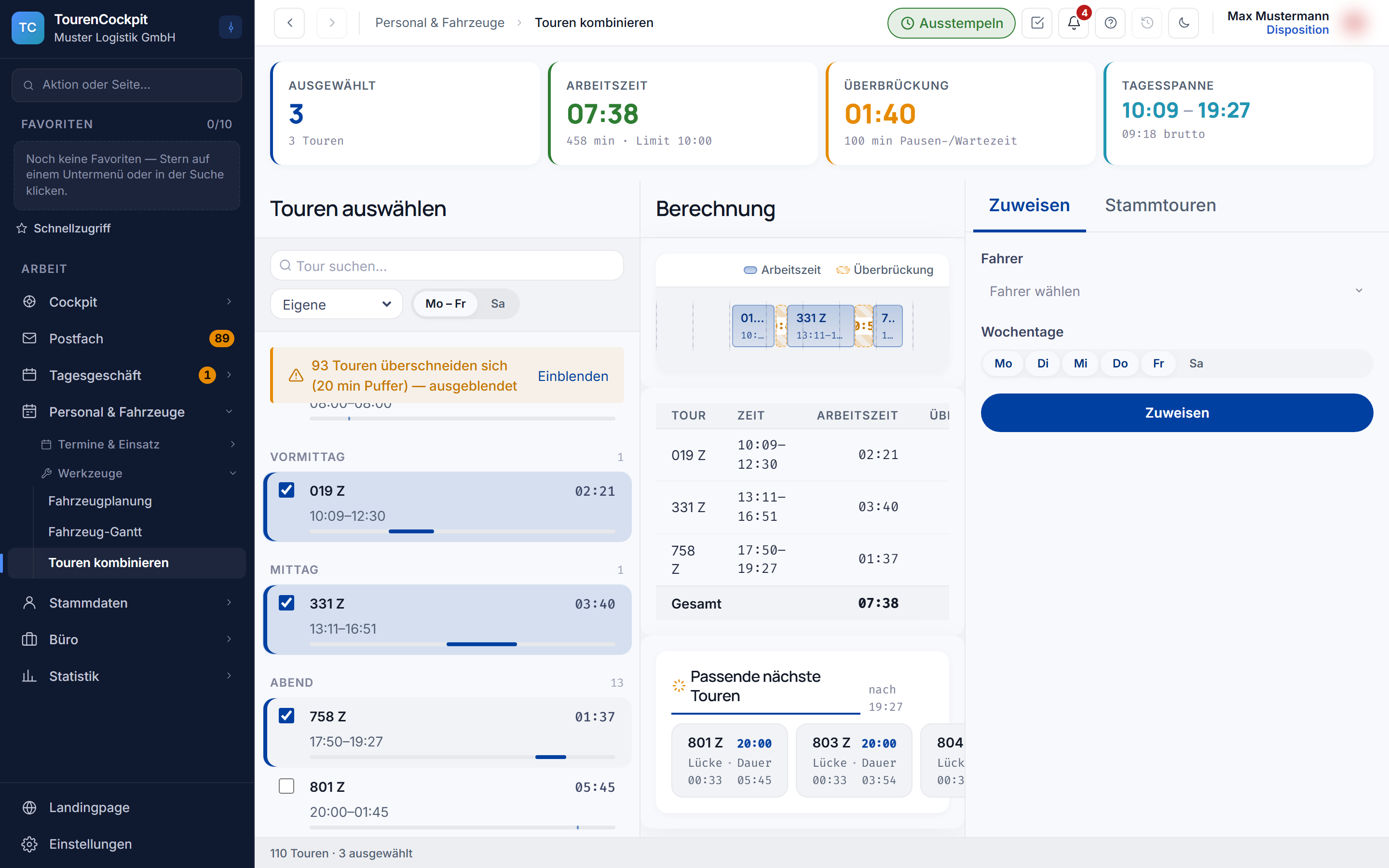The height and width of the screenshot is (868, 1389).
Task: Go forward with the right arrow button
Action: (332, 23)
